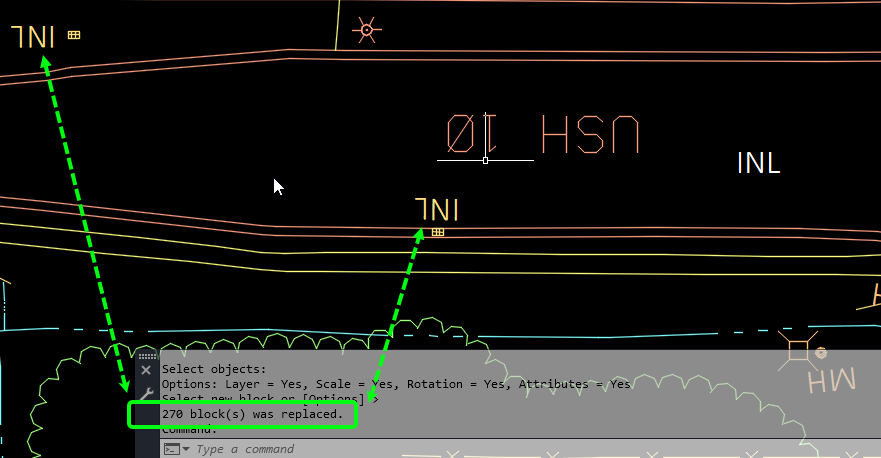Click the command prompt icon
This screenshot has height=458, width=881.
(x=170, y=449)
